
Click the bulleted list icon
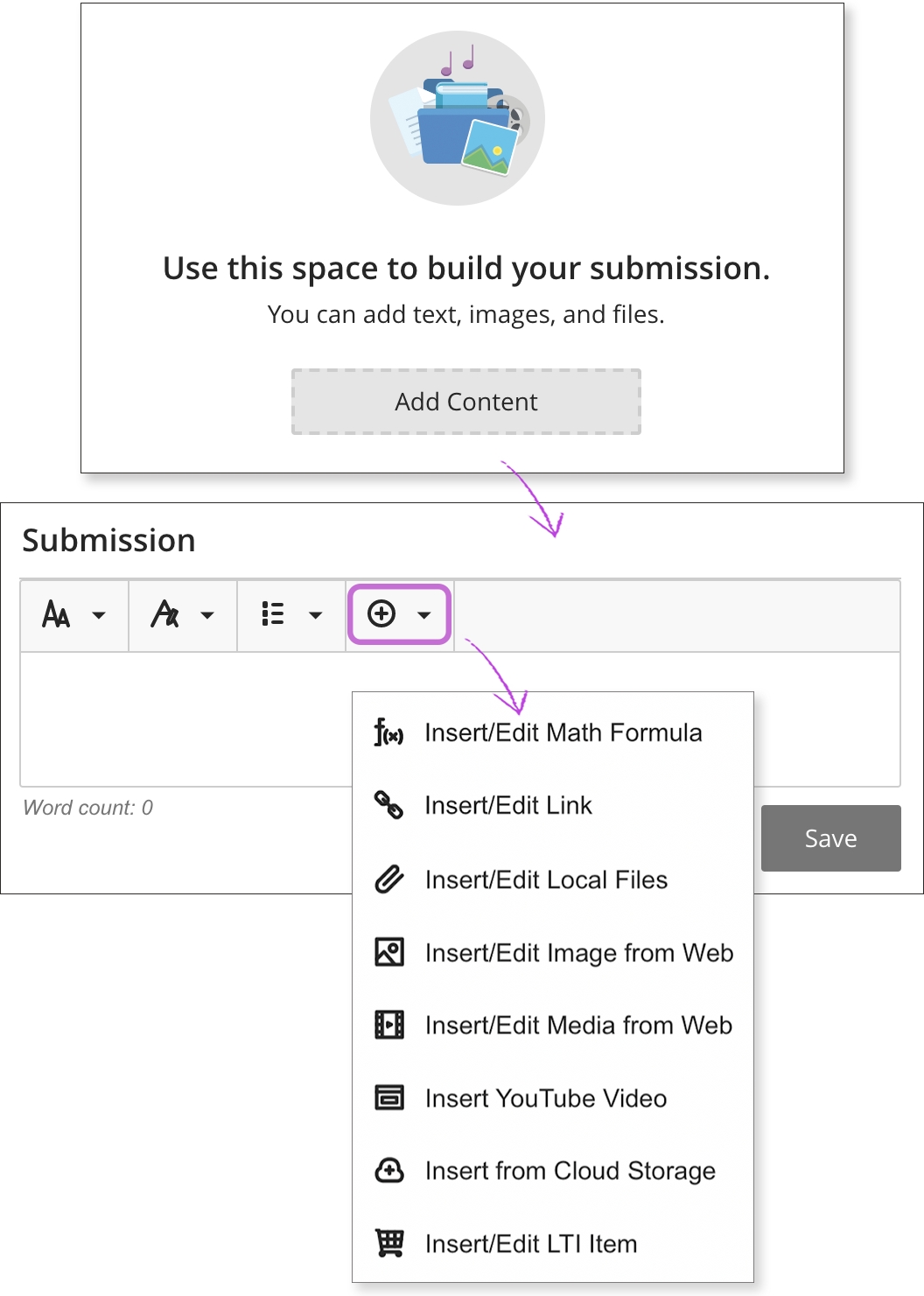273,614
